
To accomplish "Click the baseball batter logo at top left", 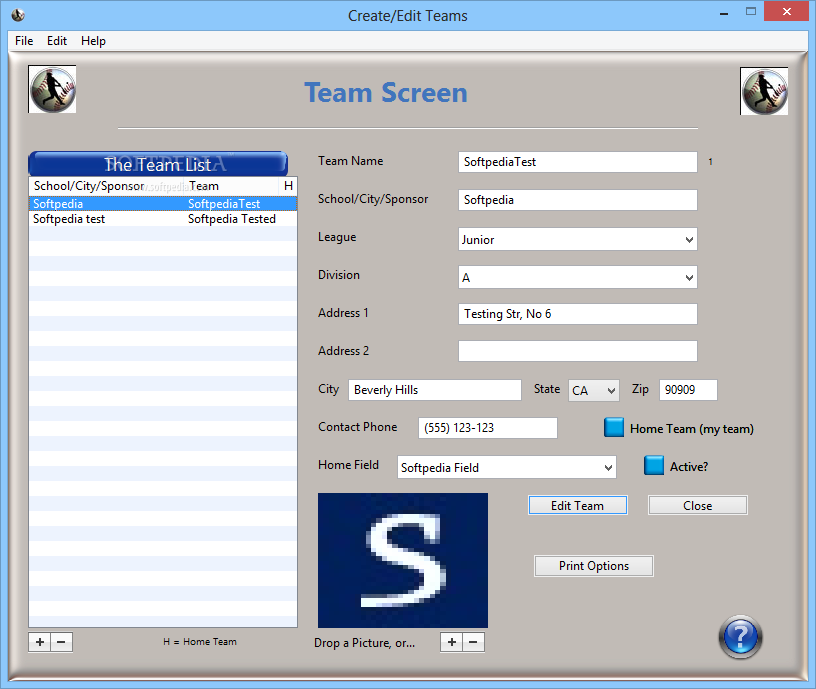I will [52, 89].
